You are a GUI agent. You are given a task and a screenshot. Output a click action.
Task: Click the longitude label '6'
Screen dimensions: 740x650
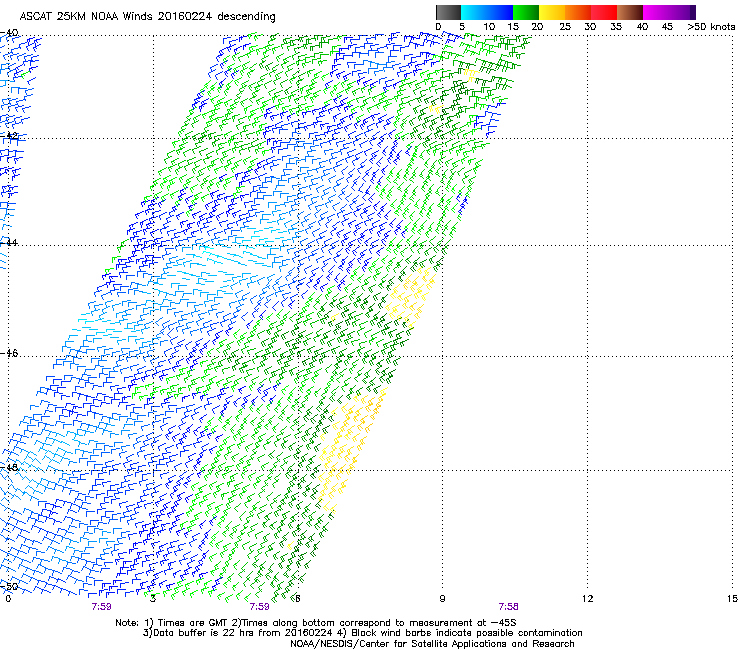click(297, 599)
